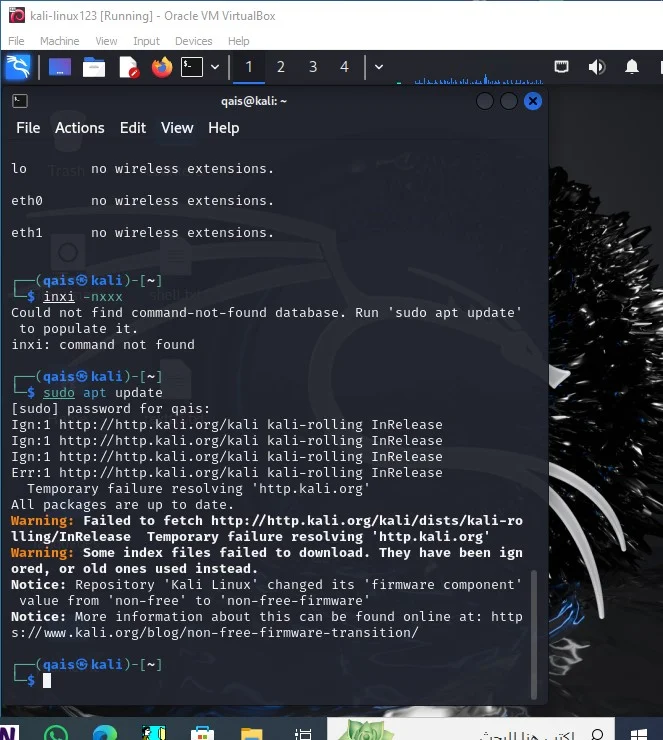The height and width of the screenshot is (740, 663).
Task: Open VirtualBox Devices menu
Action: point(193,41)
